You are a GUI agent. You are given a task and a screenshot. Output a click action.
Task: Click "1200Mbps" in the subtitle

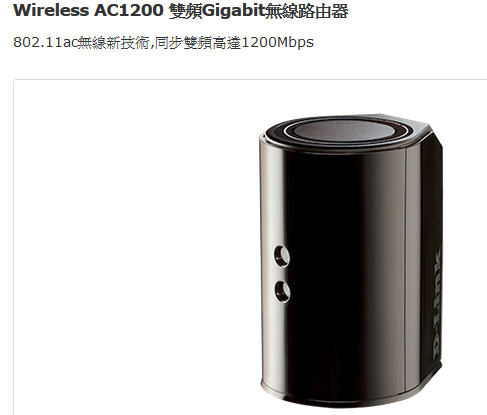coord(277,43)
